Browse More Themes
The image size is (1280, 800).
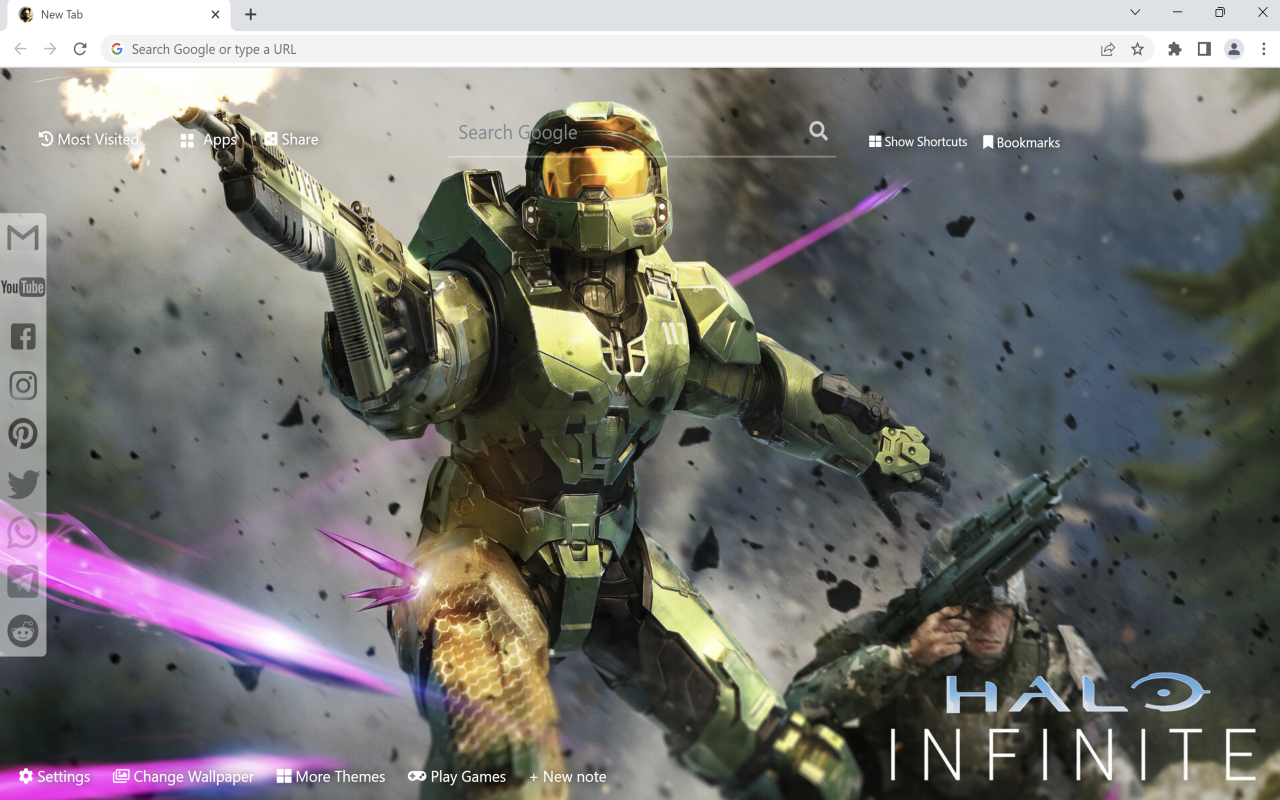click(x=331, y=776)
